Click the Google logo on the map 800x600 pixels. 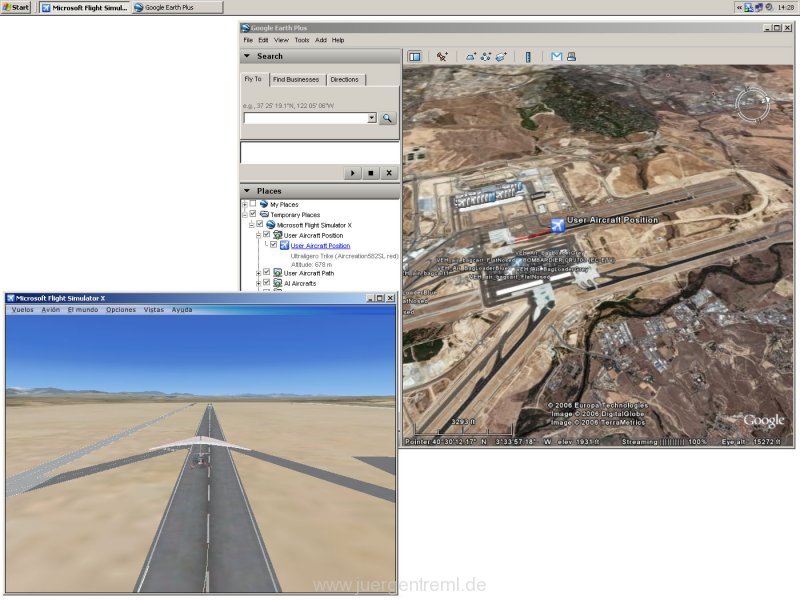point(763,420)
